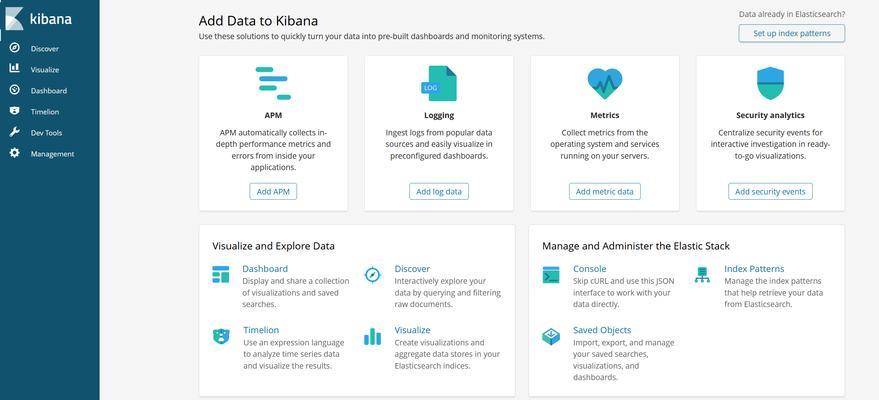
Task: Click the Timelion mask icon in sidebar
Action: (15, 111)
